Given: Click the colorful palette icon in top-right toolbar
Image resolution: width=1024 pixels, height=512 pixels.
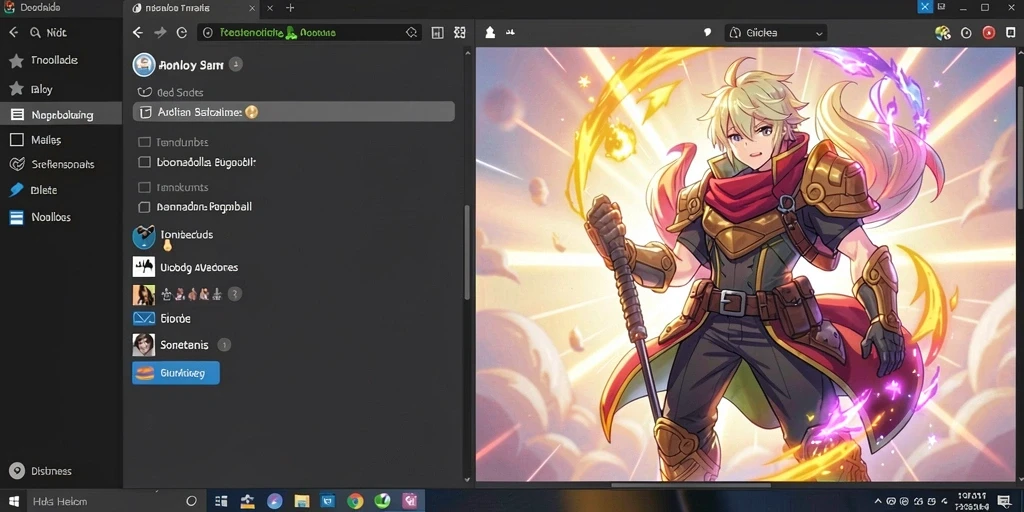Looking at the screenshot, I should point(942,33).
